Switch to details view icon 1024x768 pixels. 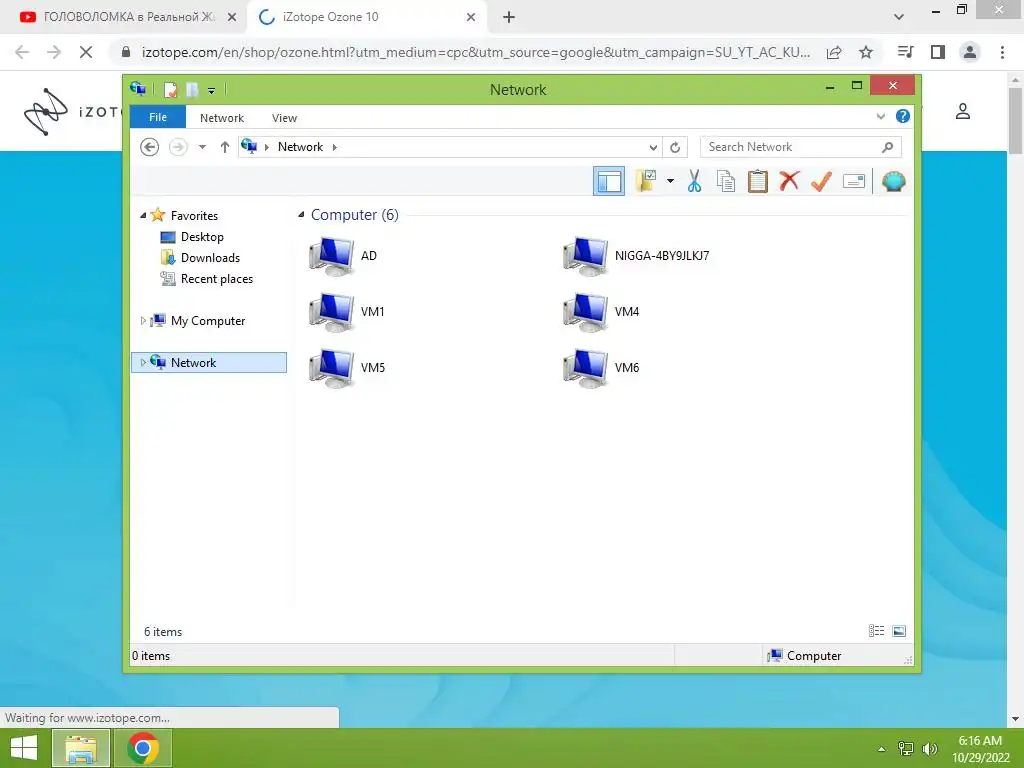point(876,631)
